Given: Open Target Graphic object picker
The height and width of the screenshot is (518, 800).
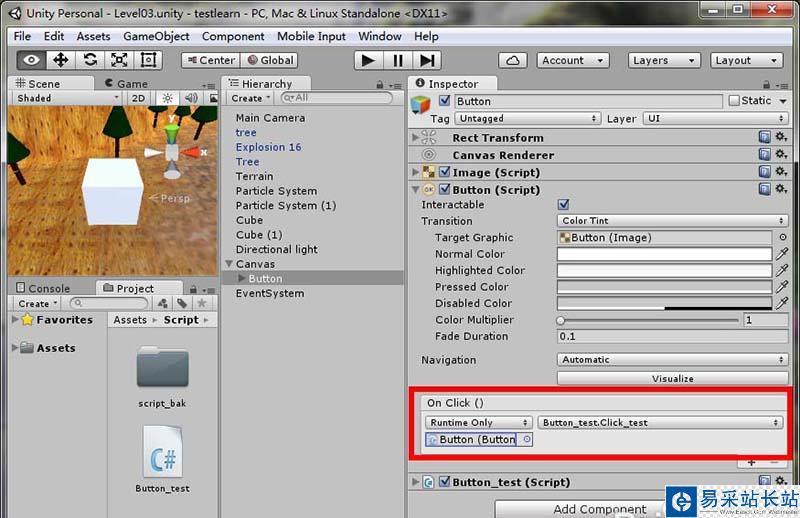Looking at the screenshot, I should [782, 237].
